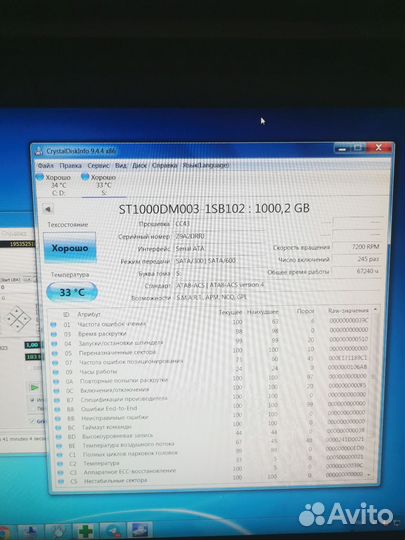Click the Текущее column header
Image resolution: width=405 pixels, height=540 pixels.
pyautogui.click(x=230, y=312)
